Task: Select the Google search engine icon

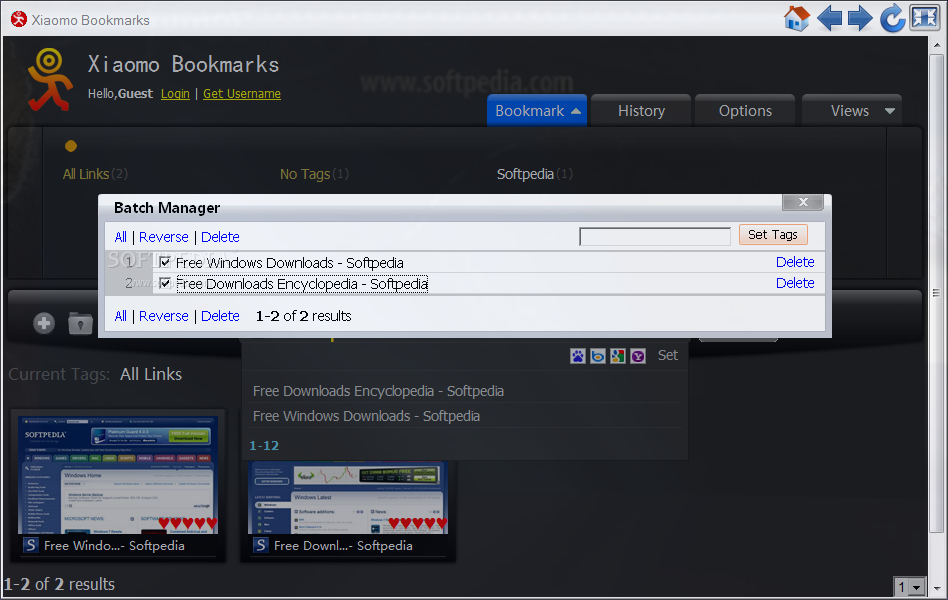Action: click(617, 356)
